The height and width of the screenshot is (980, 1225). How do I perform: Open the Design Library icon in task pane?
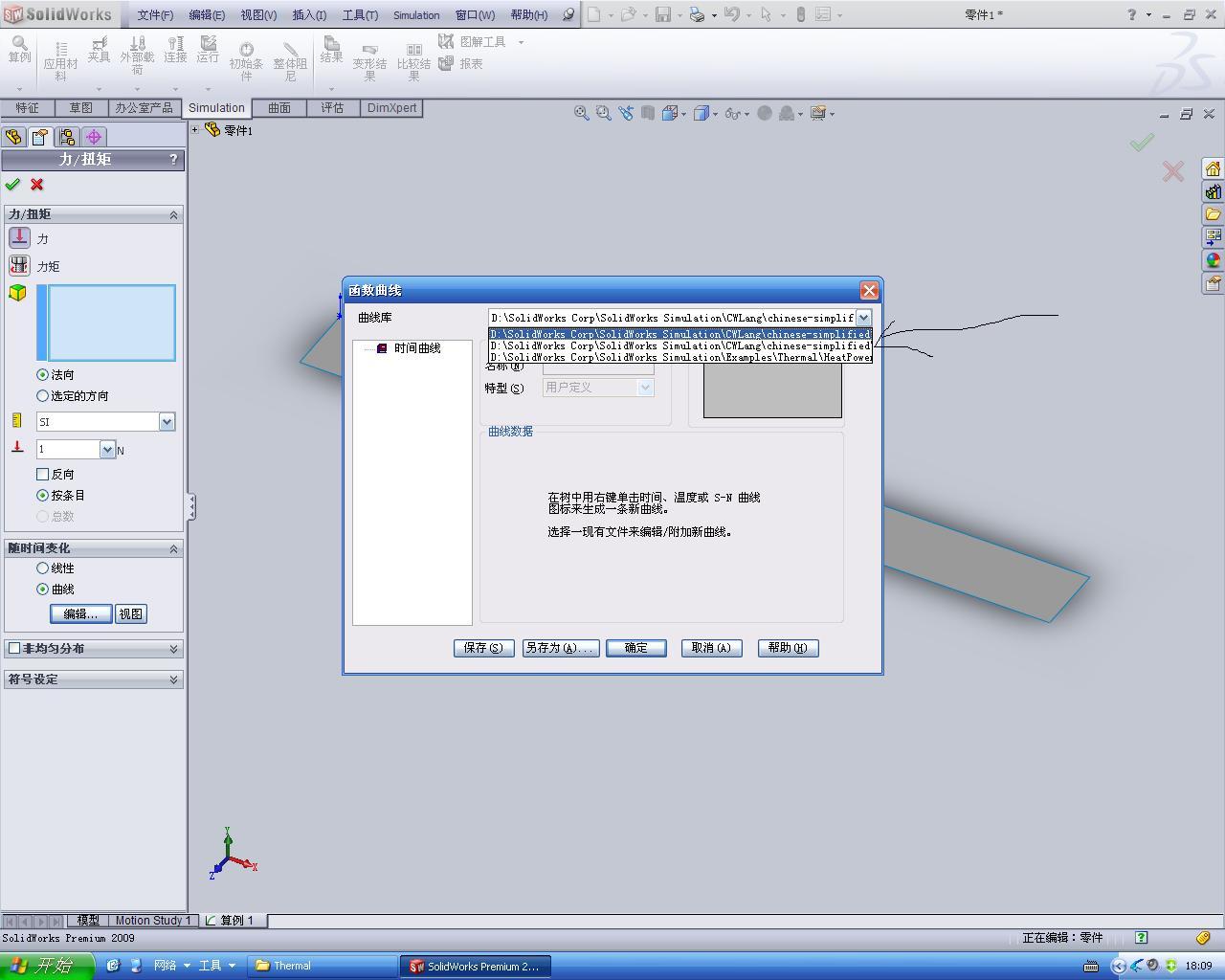click(1214, 191)
